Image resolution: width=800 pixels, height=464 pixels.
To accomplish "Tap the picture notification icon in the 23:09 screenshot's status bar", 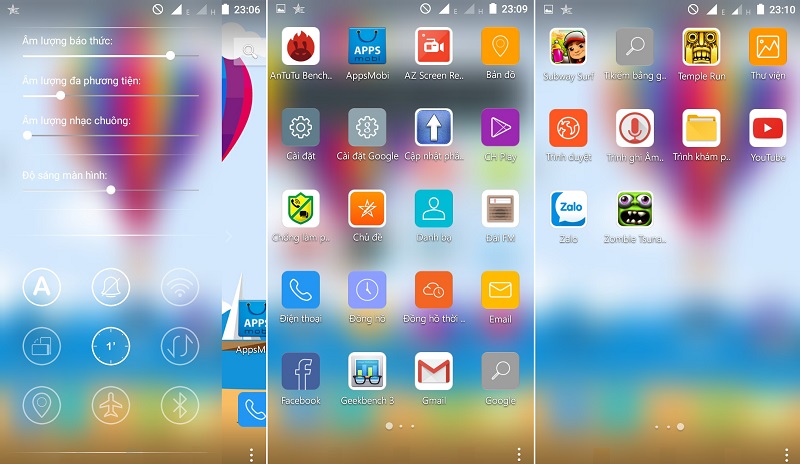I will click(x=281, y=9).
